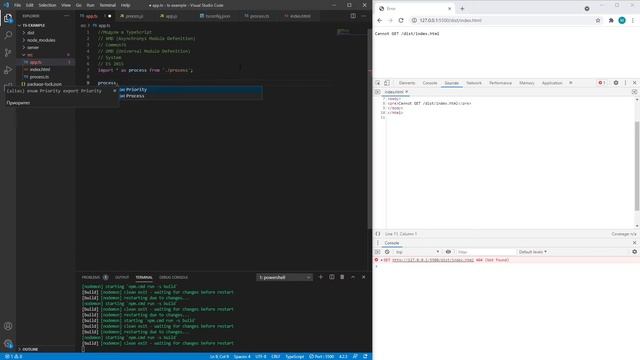Open the Chrome three-dot menu
Screen dimensions: 640x360
(633, 20)
